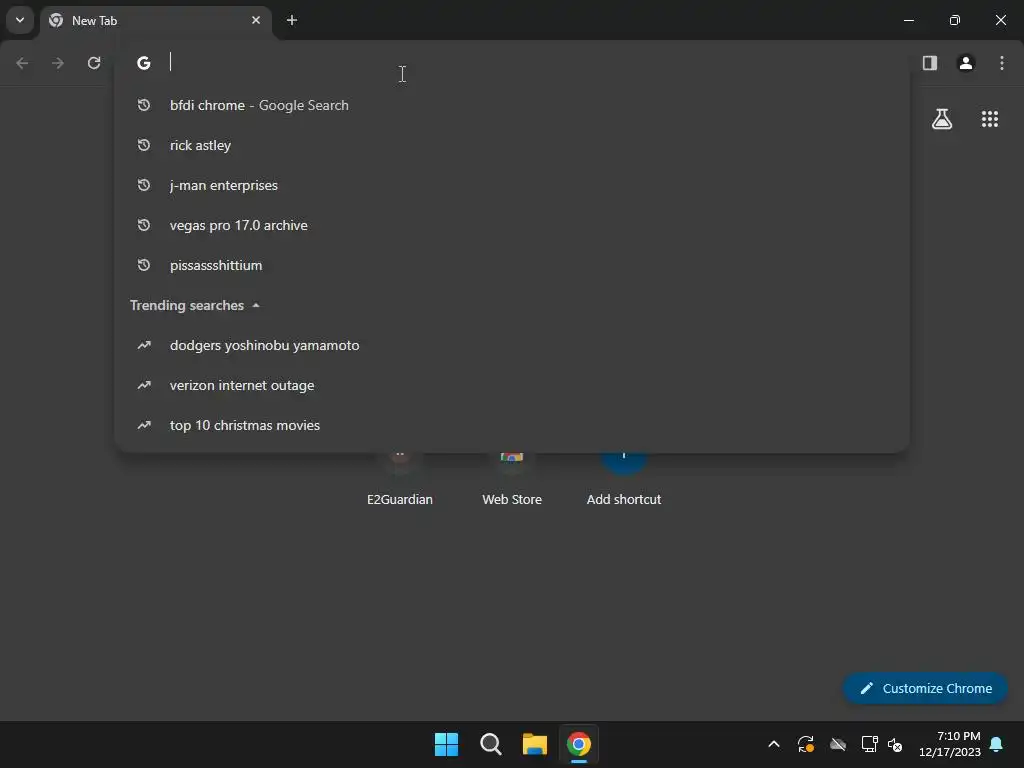The image size is (1024, 768).
Task: Select j-man enterprises suggestion
Action: tap(512, 185)
